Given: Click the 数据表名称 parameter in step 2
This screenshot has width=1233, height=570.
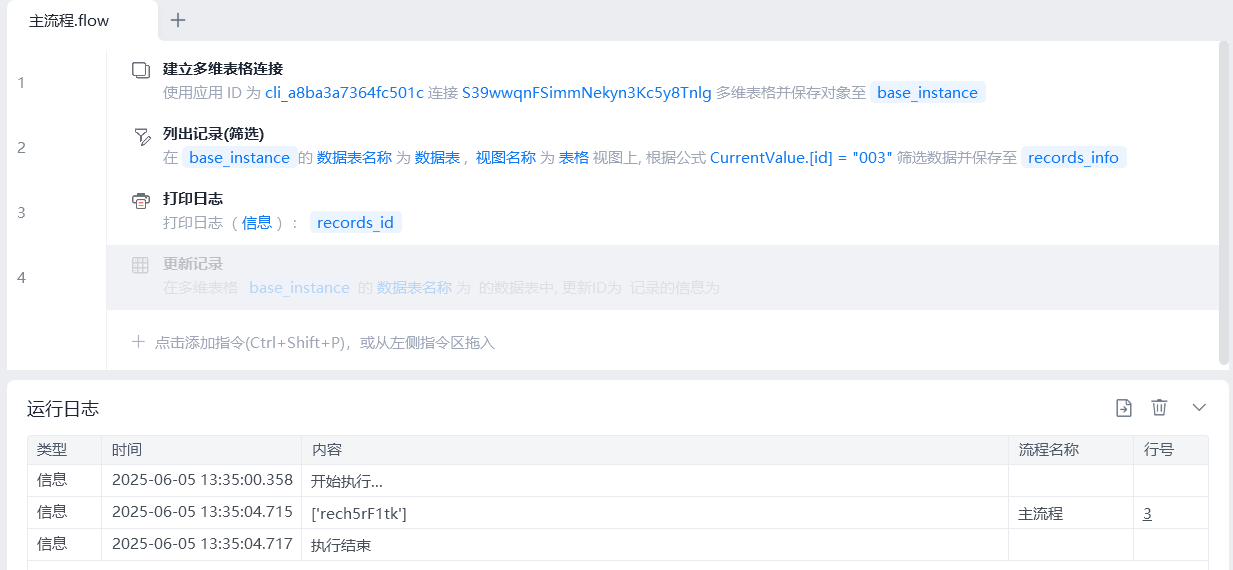Looking at the screenshot, I should click(x=354, y=158).
